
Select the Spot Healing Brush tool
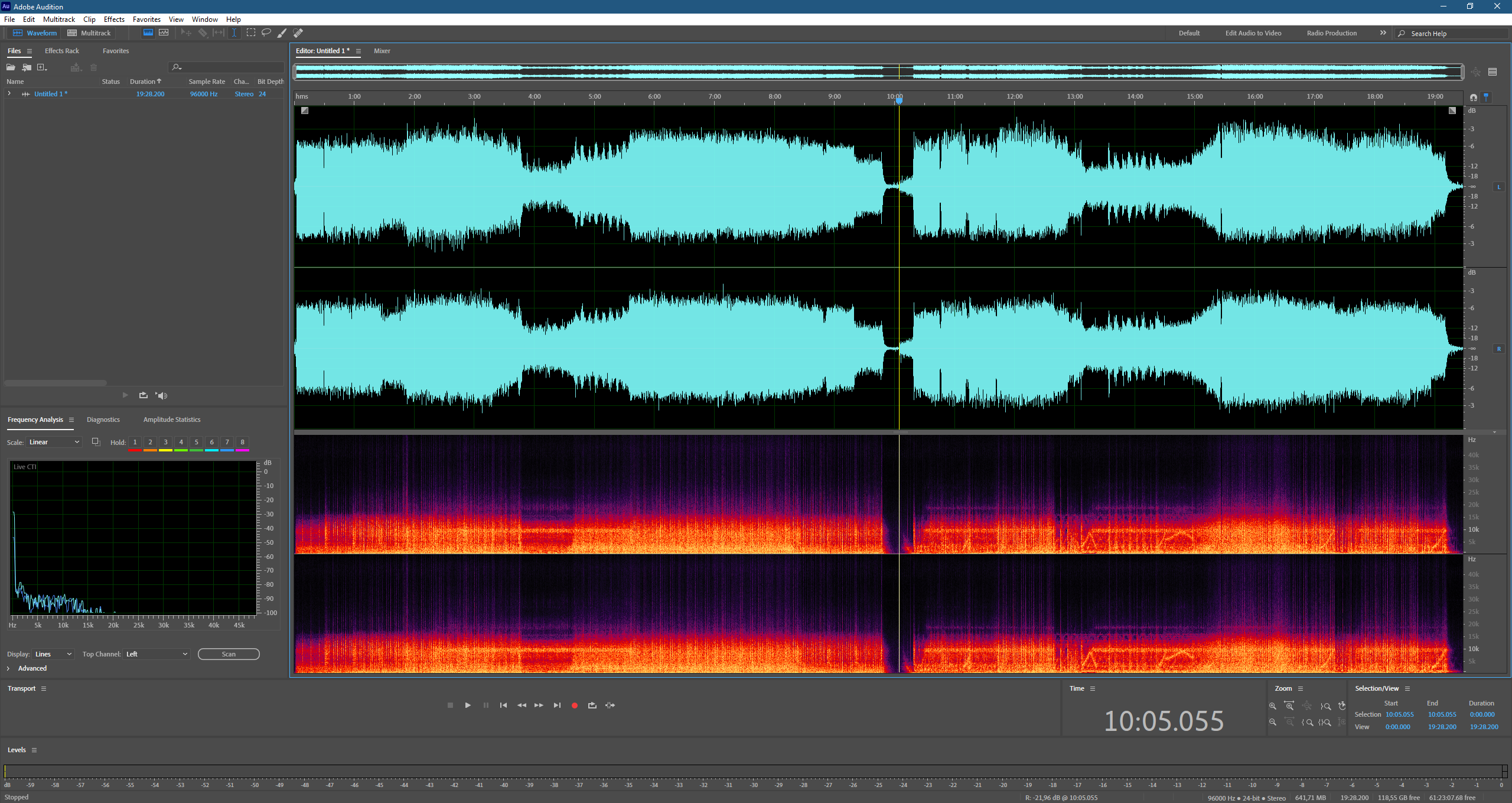(x=298, y=33)
